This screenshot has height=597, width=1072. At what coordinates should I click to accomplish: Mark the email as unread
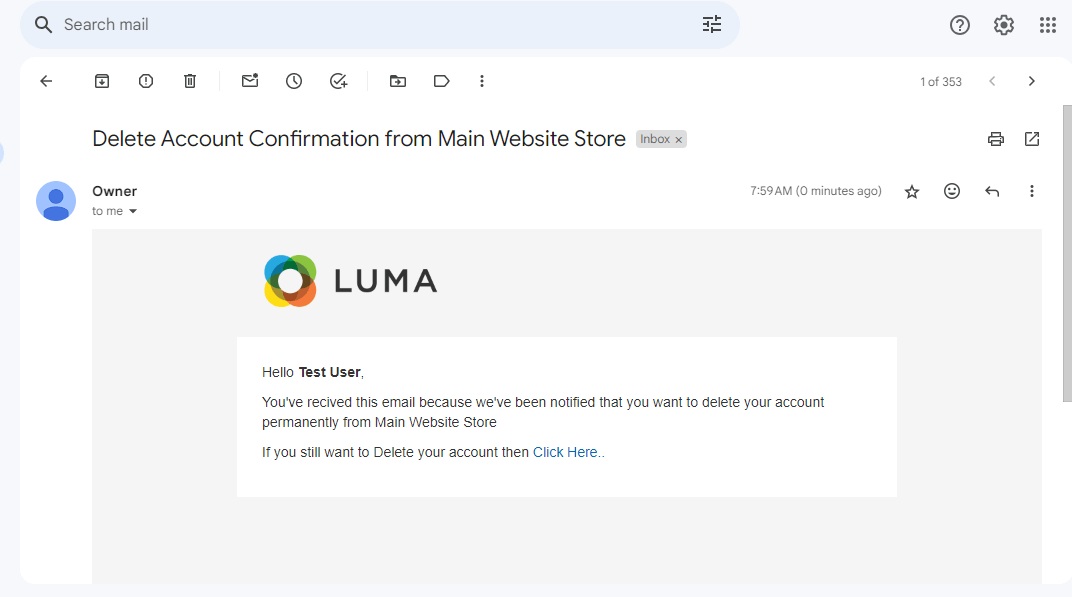pos(249,81)
